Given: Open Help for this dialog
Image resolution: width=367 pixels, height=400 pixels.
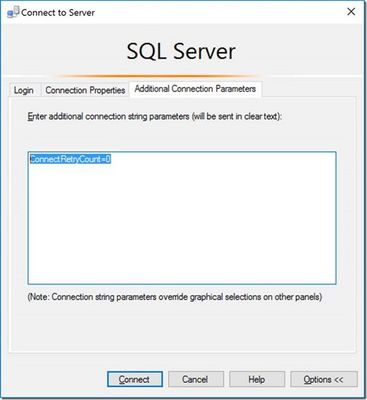Looking at the screenshot, I should [x=257, y=379].
